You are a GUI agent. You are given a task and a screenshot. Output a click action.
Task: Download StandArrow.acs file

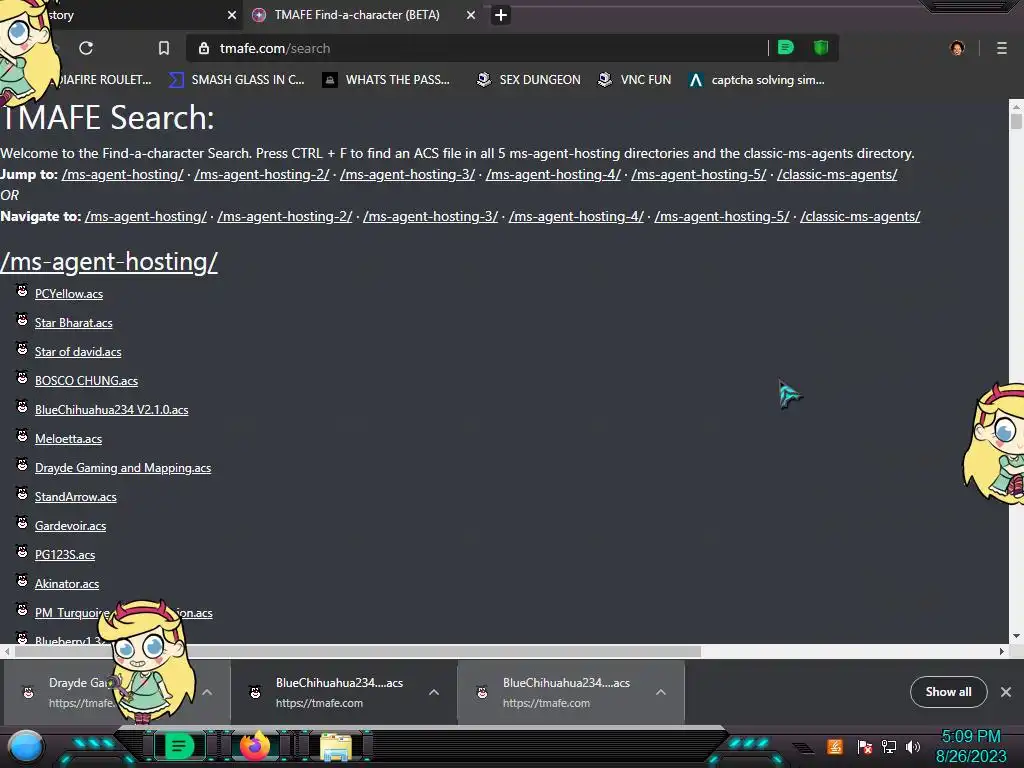point(76,497)
